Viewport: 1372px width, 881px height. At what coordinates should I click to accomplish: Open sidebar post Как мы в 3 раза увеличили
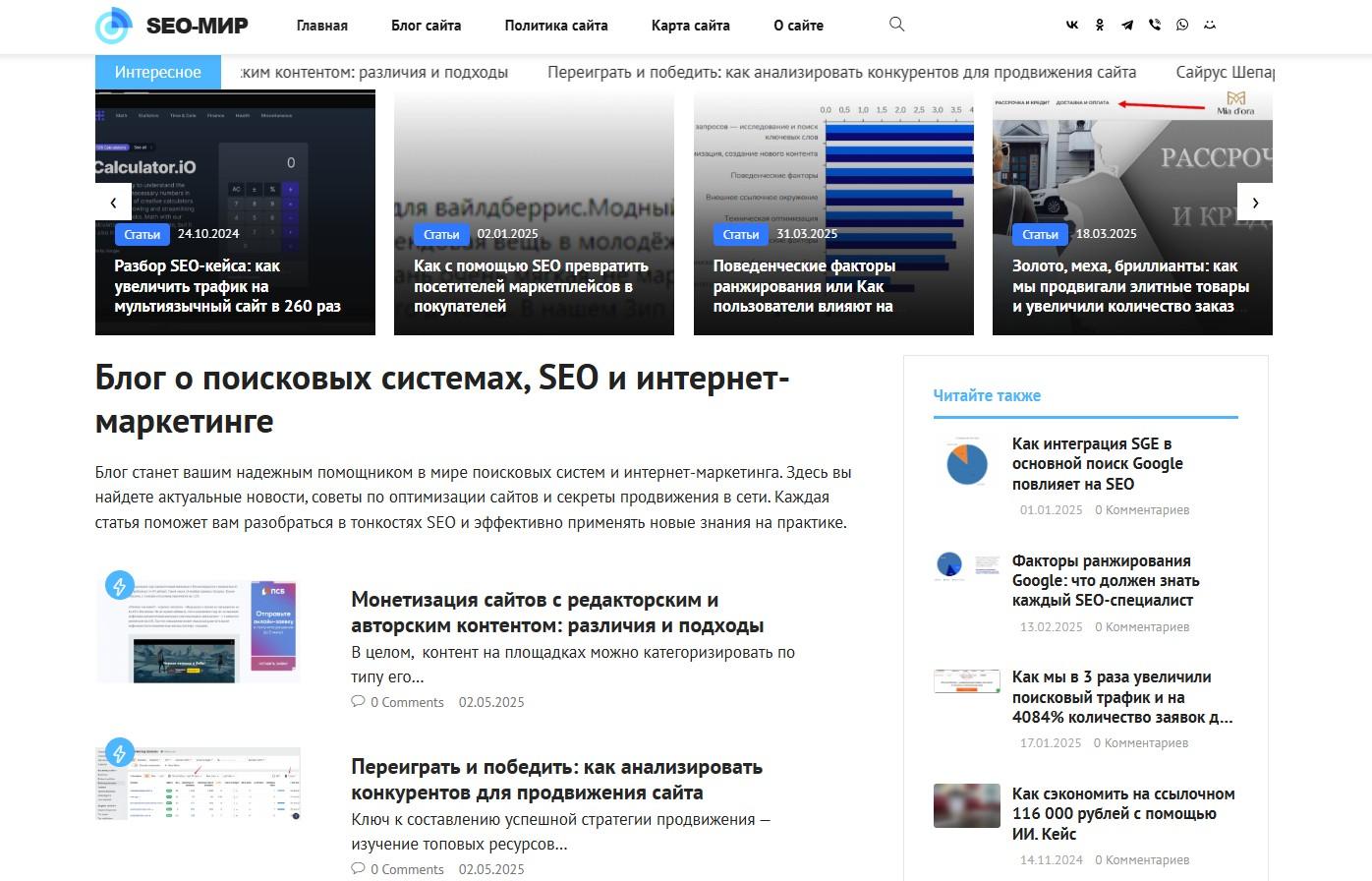click(1122, 697)
